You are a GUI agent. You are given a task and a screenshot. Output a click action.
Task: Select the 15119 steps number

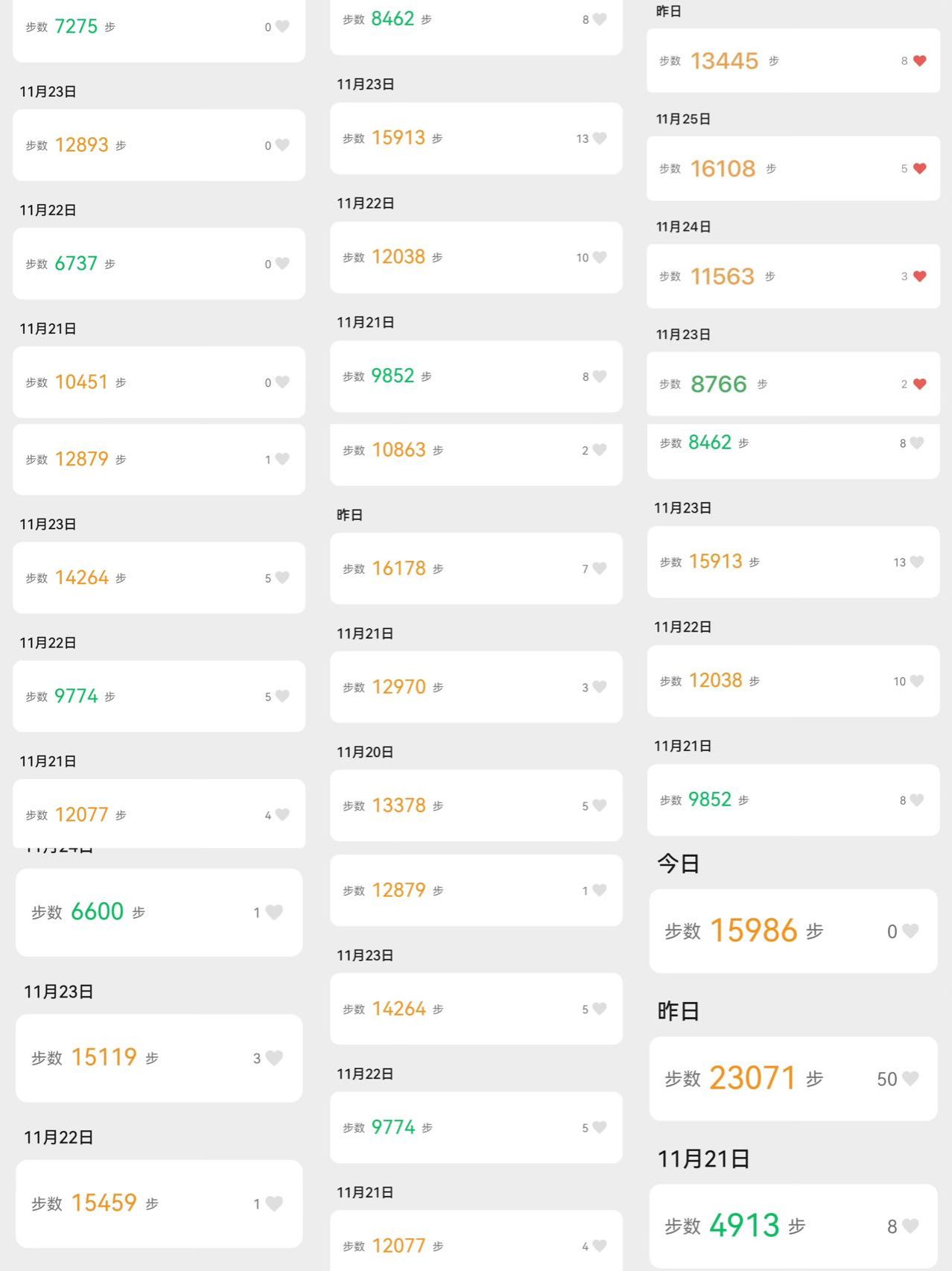click(x=104, y=1057)
